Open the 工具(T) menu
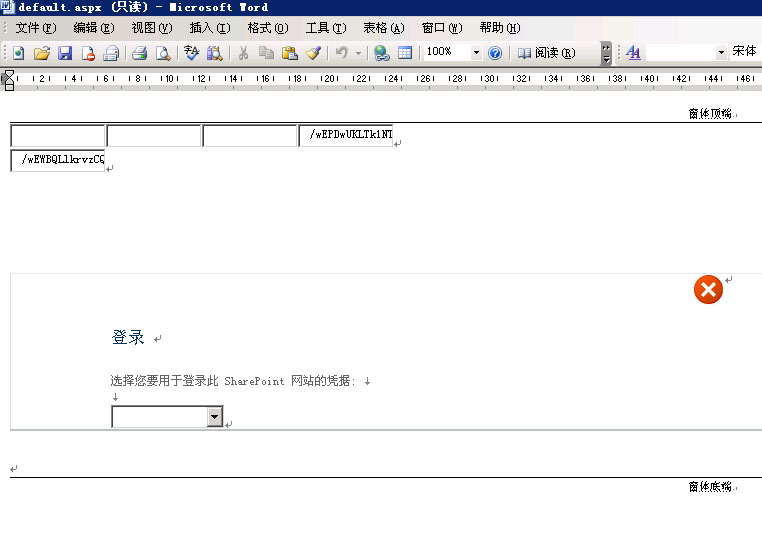This screenshot has height=540, width=762. click(x=326, y=28)
